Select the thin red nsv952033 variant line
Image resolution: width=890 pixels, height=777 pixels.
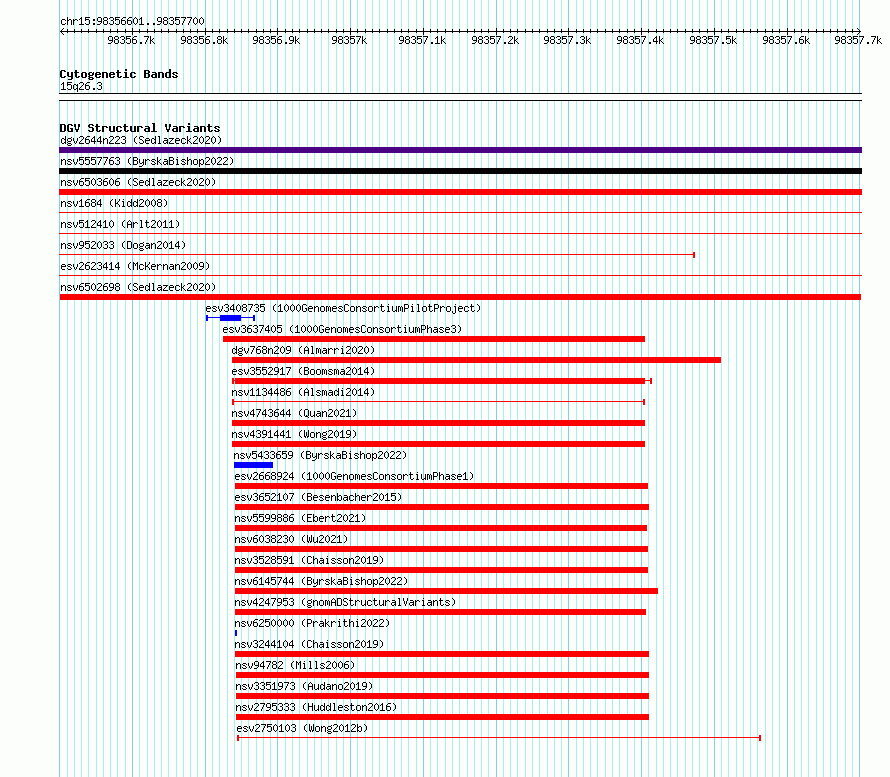click(x=377, y=255)
